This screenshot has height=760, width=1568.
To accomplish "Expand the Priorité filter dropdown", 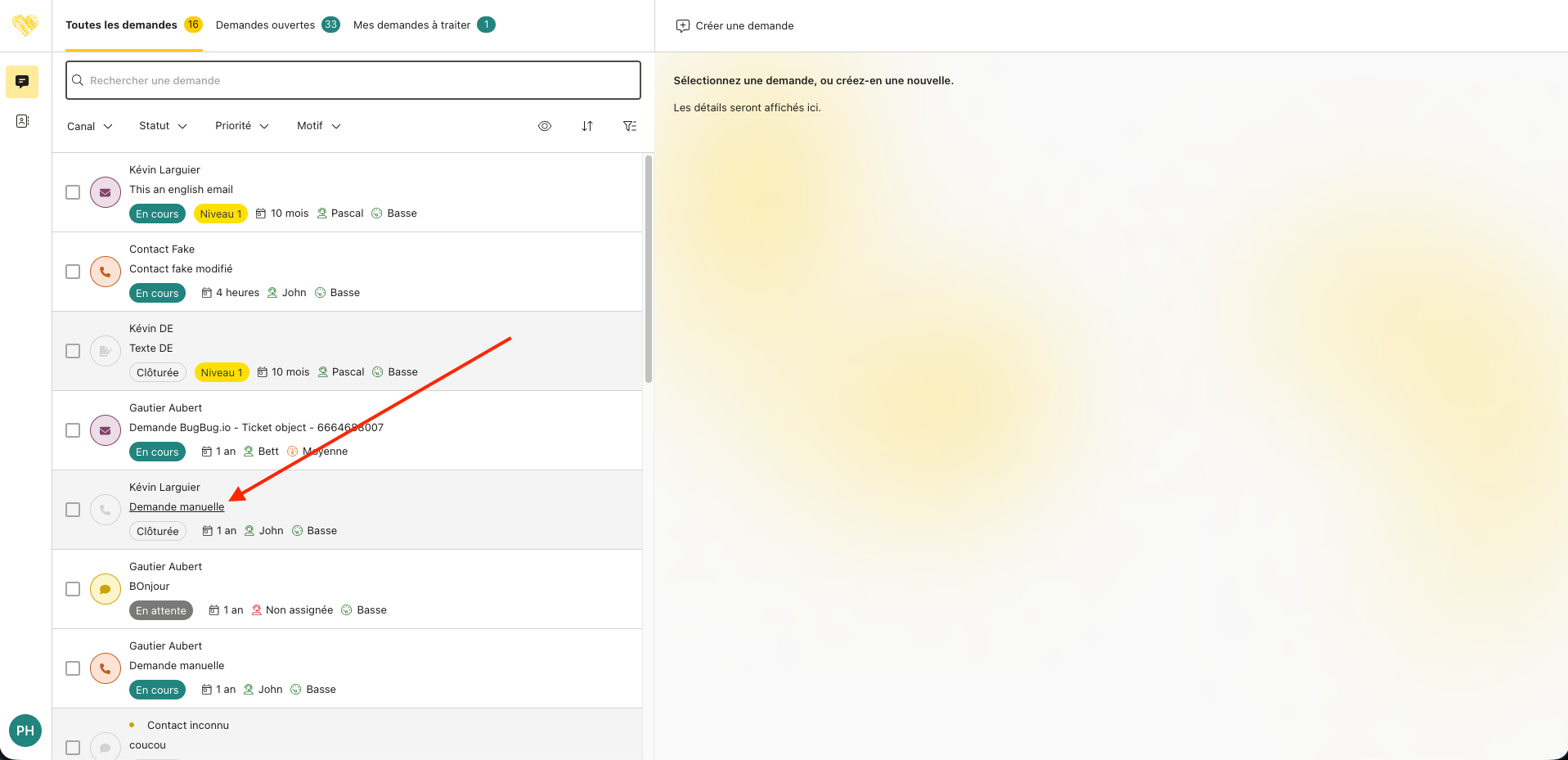I will [241, 126].
